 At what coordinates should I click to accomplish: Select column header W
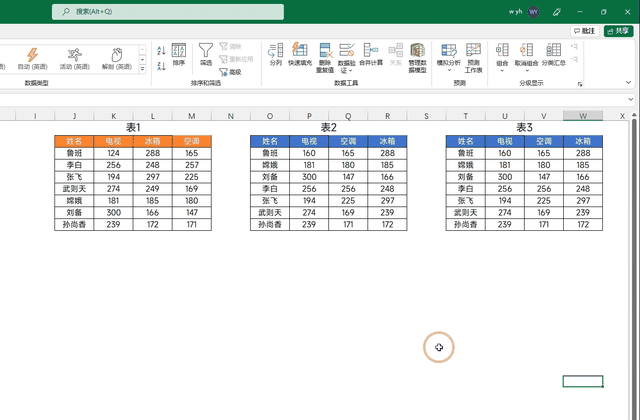point(583,116)
